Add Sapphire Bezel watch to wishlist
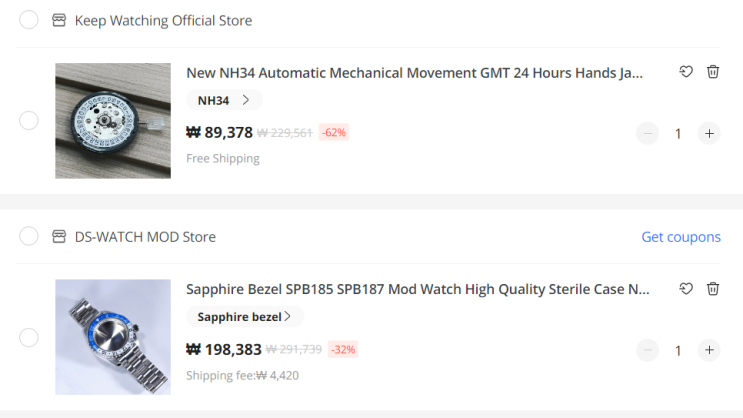 [x=686, y=289]
